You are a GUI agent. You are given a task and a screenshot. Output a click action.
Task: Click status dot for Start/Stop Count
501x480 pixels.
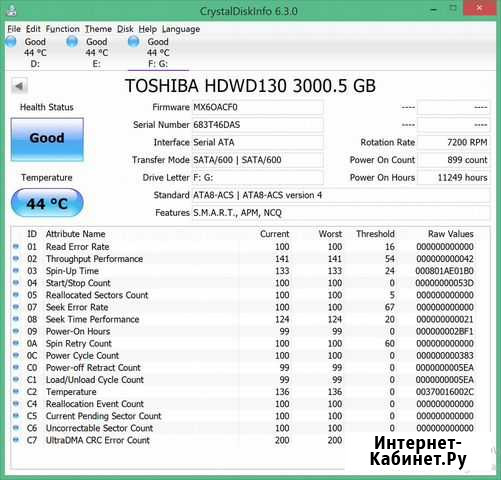click(16, 283)
